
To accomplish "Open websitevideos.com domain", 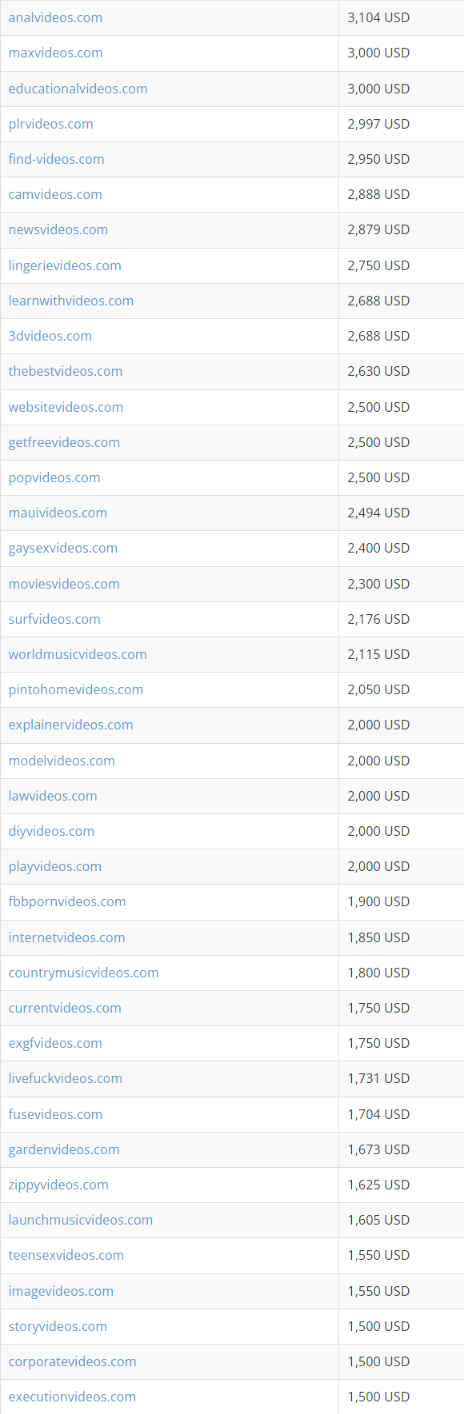I will (x=66, y=407).
